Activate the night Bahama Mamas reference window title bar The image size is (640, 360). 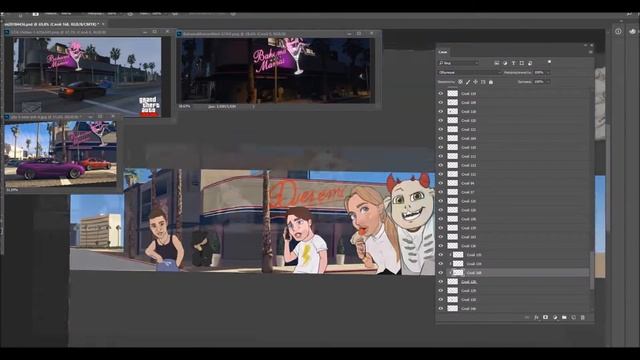click(261, 34)
